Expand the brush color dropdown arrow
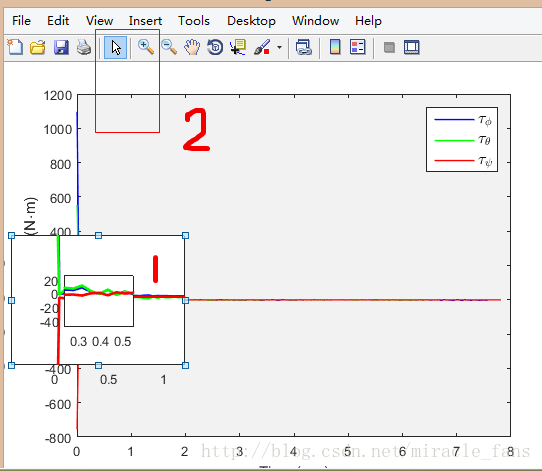 pyautogui.click(x=279, y=47)
